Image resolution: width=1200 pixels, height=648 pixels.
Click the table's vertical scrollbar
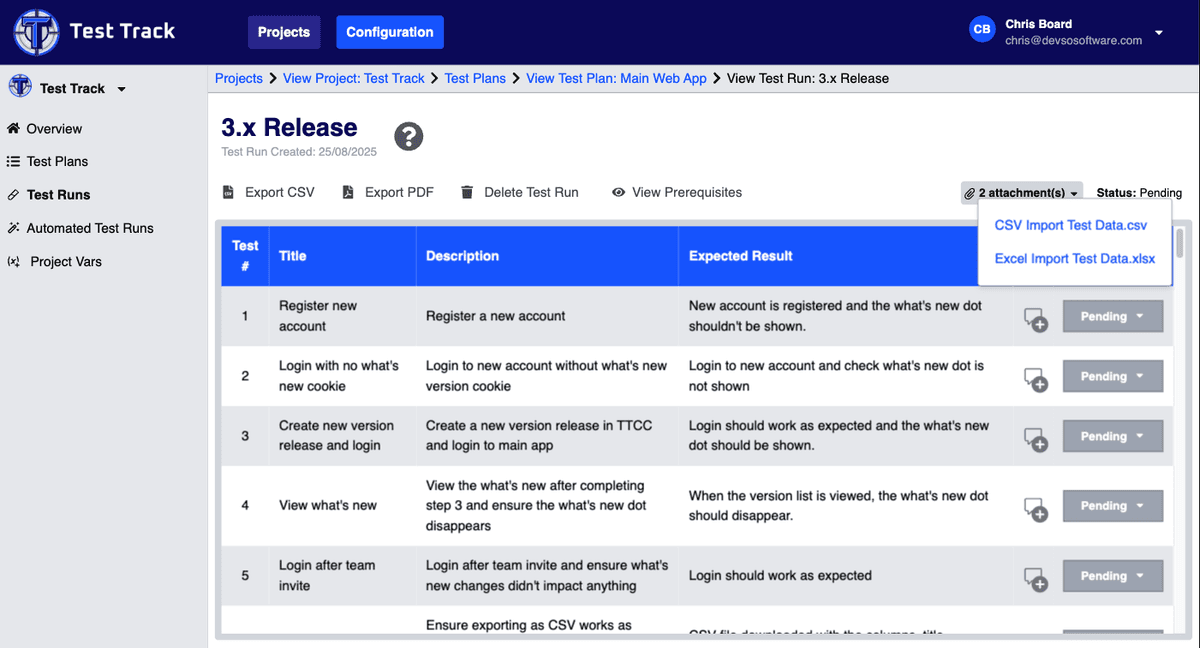click(1180, 245)
